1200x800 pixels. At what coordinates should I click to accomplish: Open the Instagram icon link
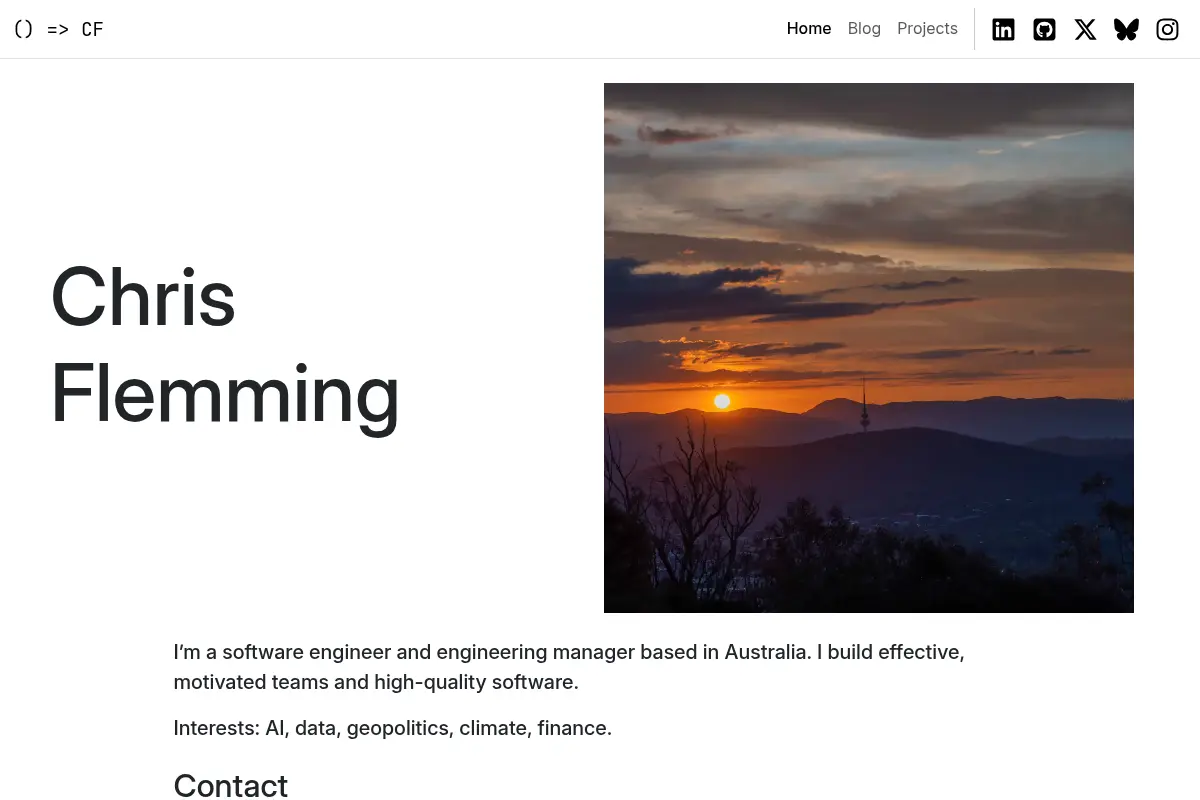1167,29
